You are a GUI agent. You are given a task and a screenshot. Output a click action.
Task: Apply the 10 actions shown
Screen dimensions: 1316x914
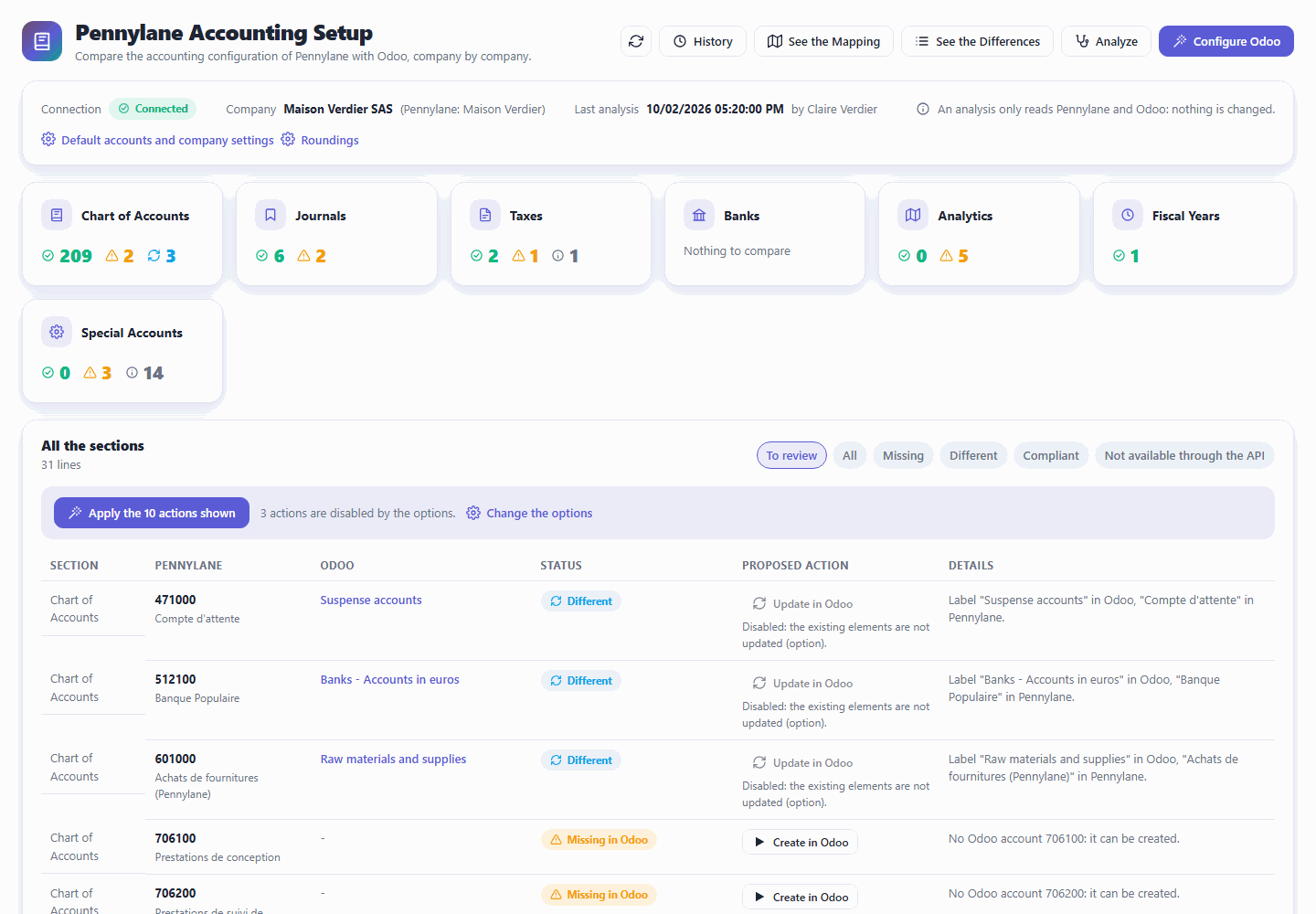[152, 513]
